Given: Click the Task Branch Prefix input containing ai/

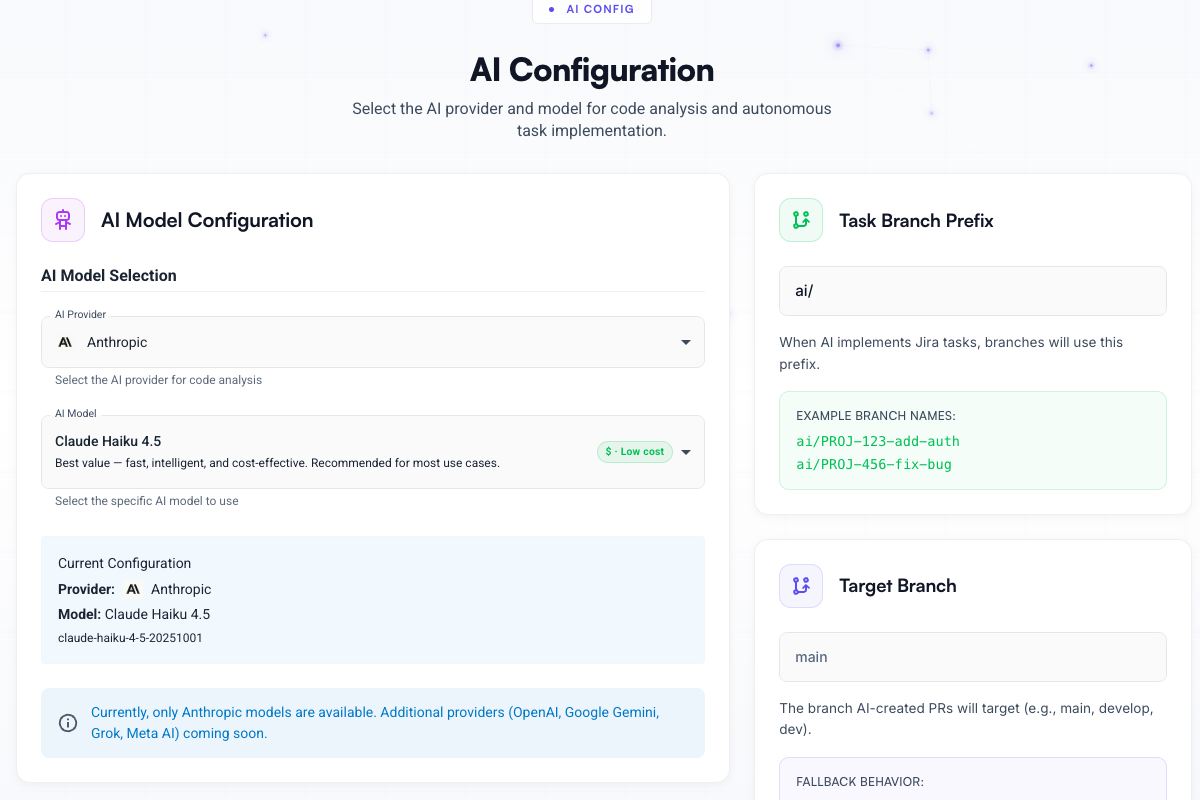Looking at the screenshot, I should 972,290.
